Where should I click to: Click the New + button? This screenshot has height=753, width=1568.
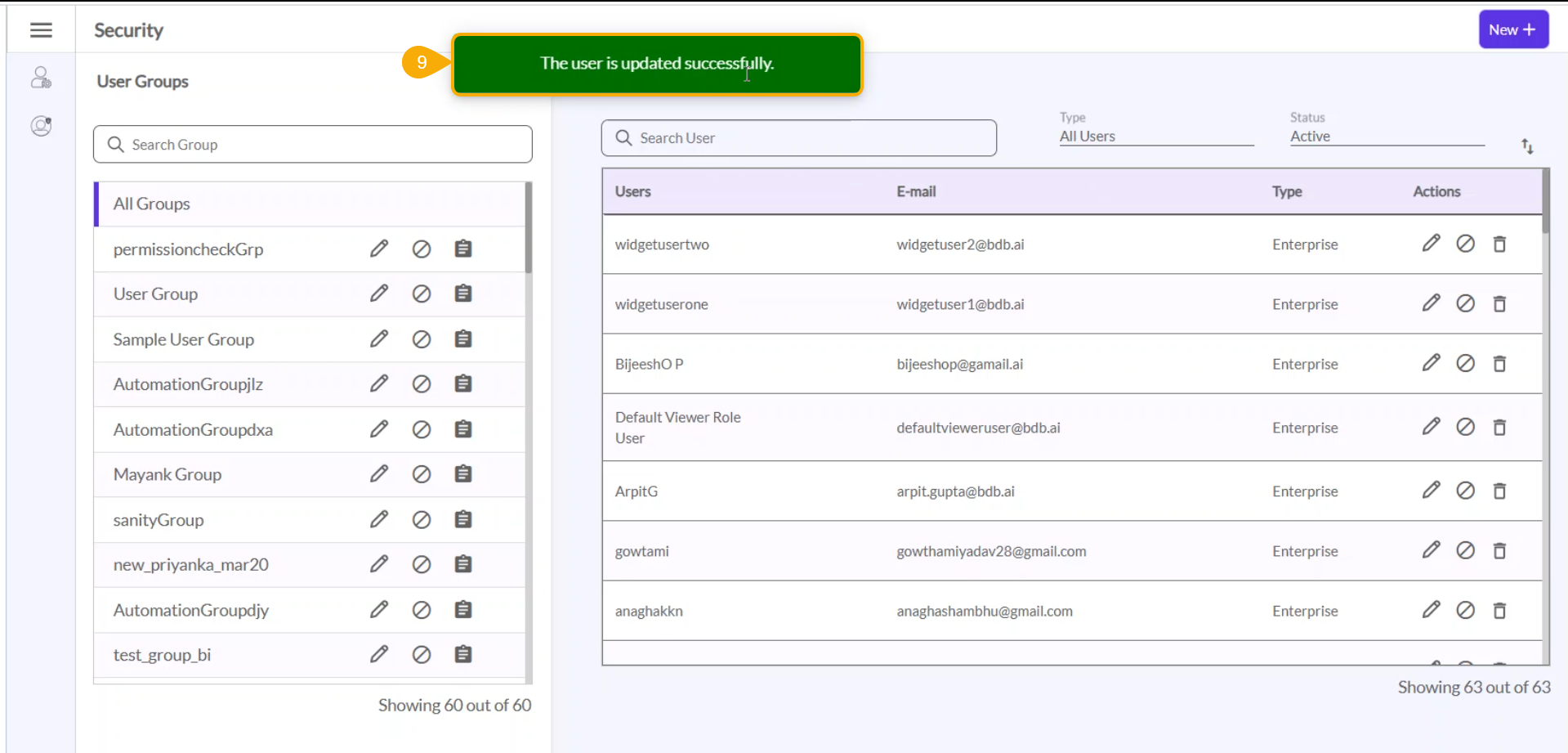[x=1512, y=30]
